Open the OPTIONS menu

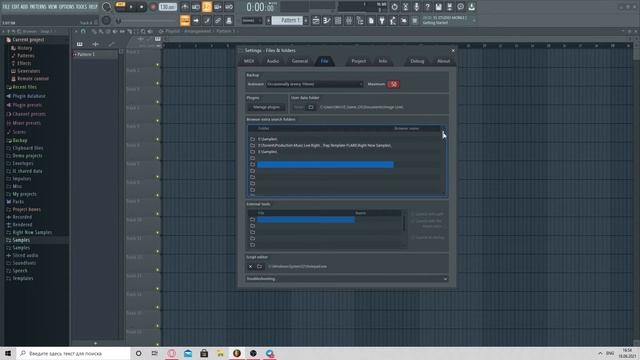click(67, 7)
